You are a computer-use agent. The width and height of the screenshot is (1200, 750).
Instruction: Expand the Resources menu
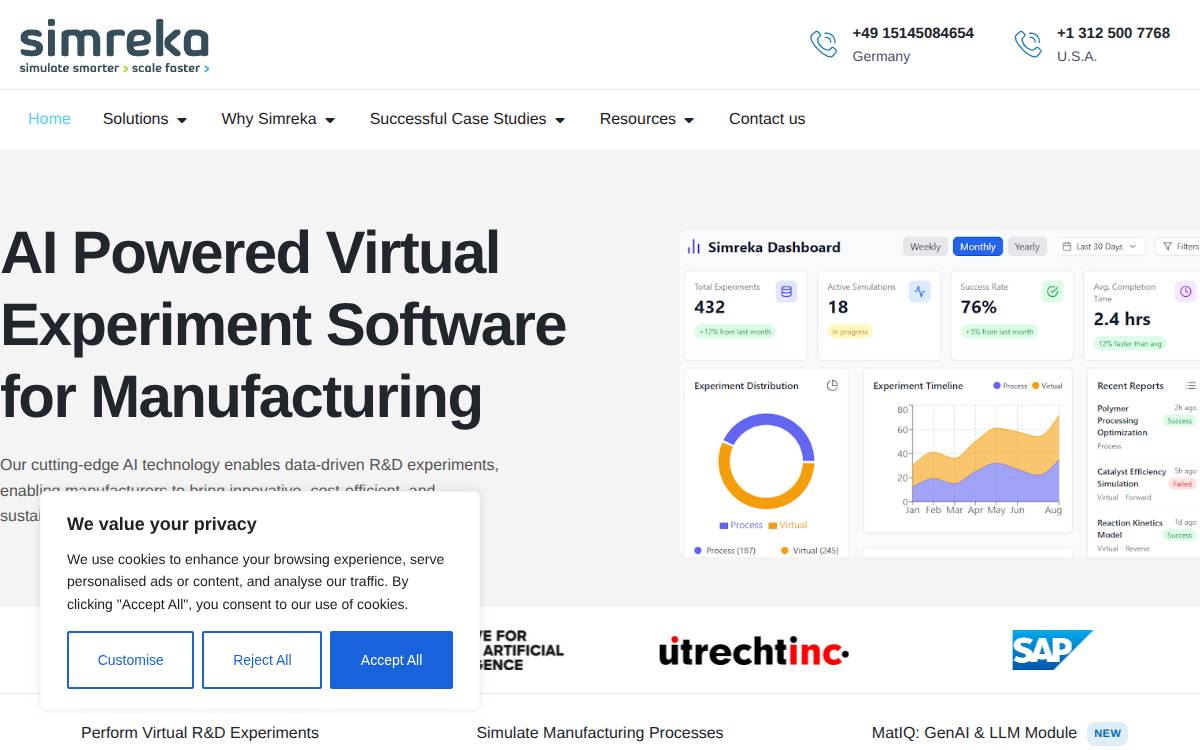pyautogui.click(x=647, y=119)
